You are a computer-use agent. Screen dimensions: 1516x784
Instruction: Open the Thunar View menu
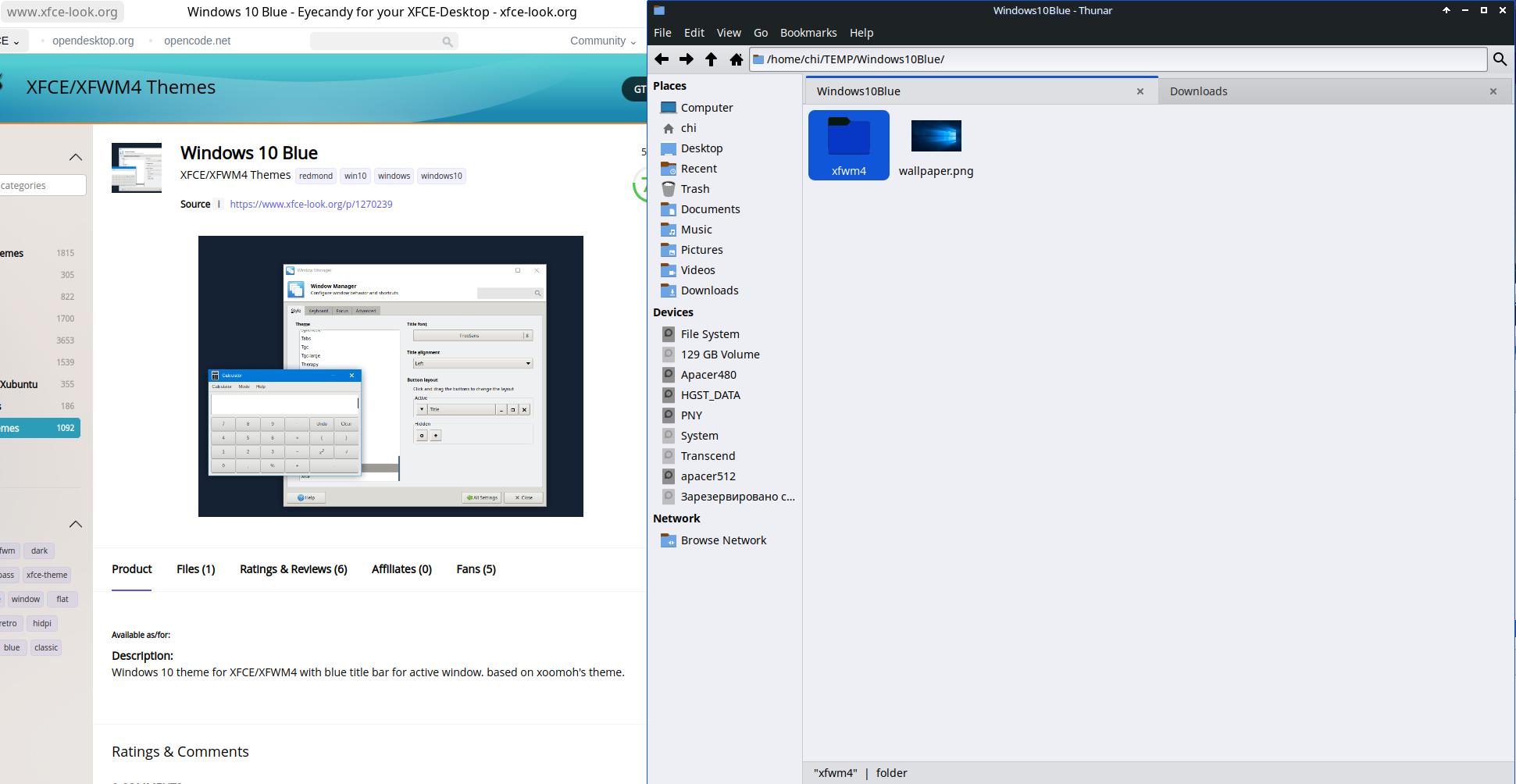(729, 33)
